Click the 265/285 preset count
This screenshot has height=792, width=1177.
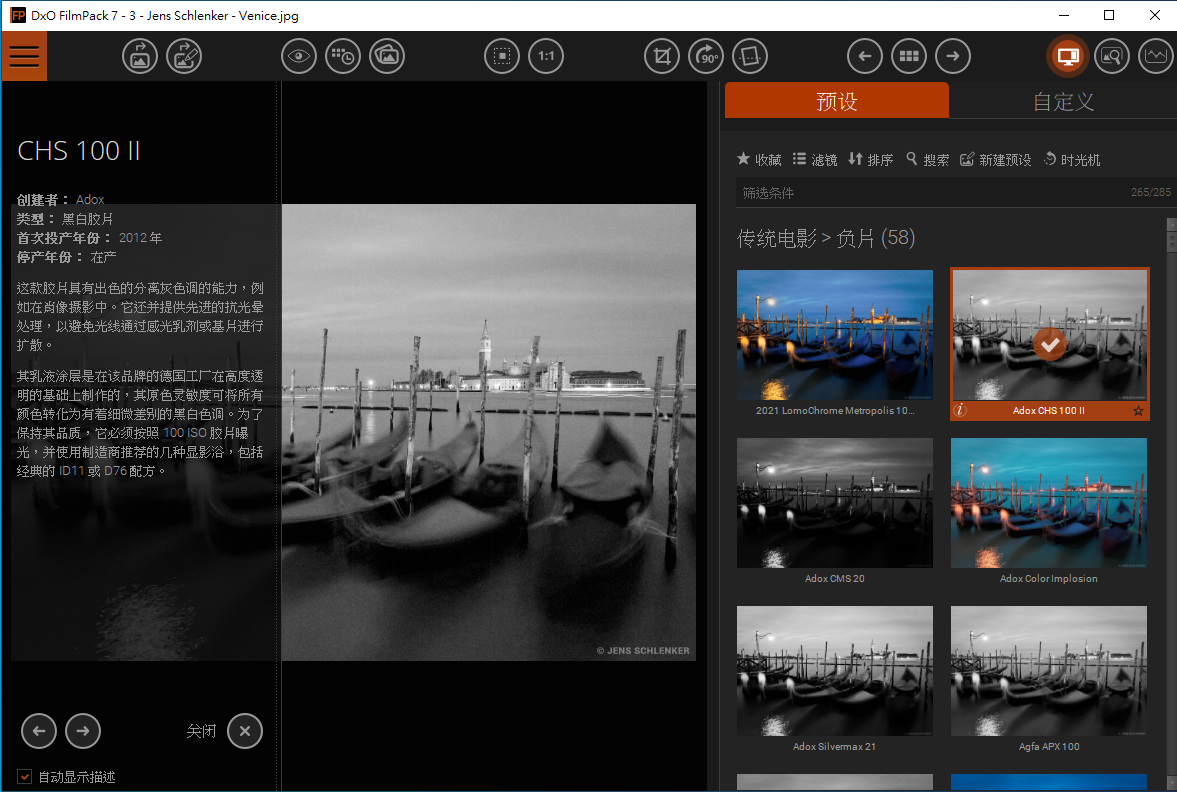pos(1150,192)
